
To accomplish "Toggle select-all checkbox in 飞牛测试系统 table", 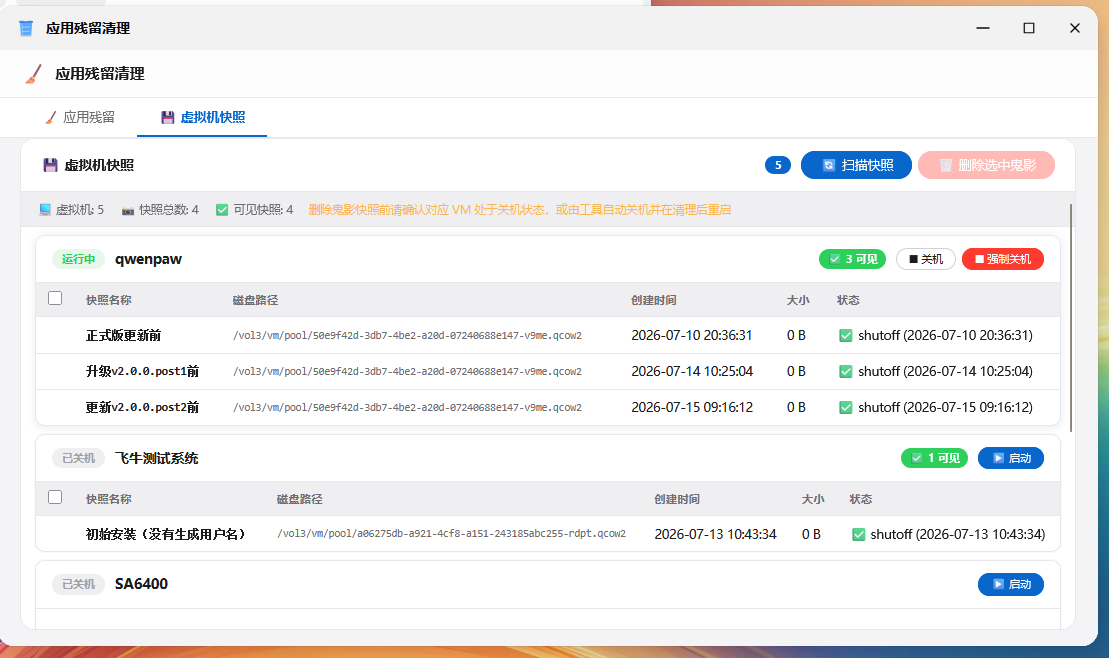I will (x=55, y=497).
